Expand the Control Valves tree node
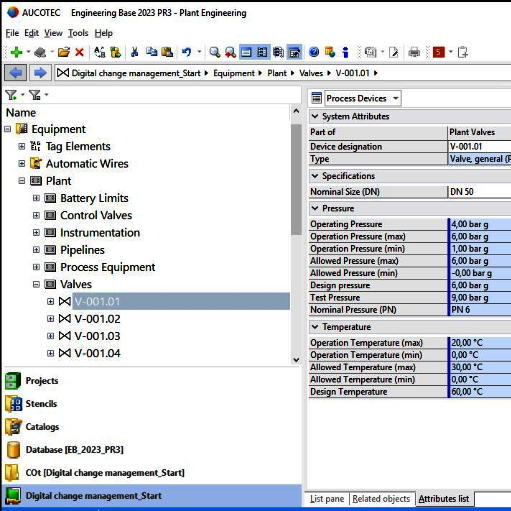This screenshot has height=511, width=511. [x=36, y=215]
